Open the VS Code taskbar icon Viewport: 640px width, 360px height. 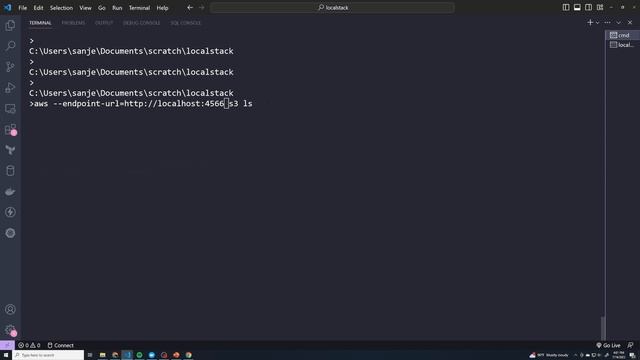(127, 355)
